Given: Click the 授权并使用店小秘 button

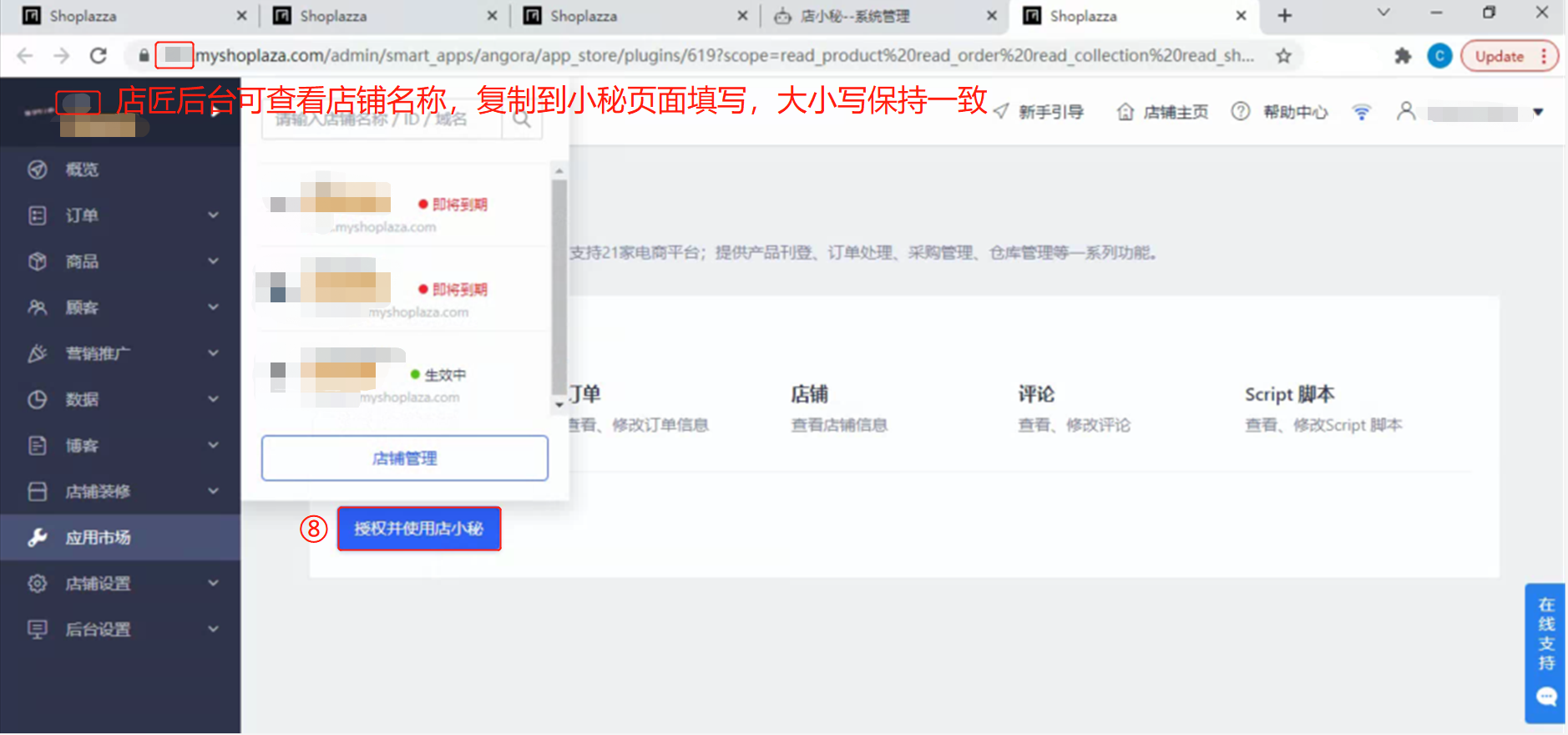Looking at the screenshot, I should tap(419, 529).
